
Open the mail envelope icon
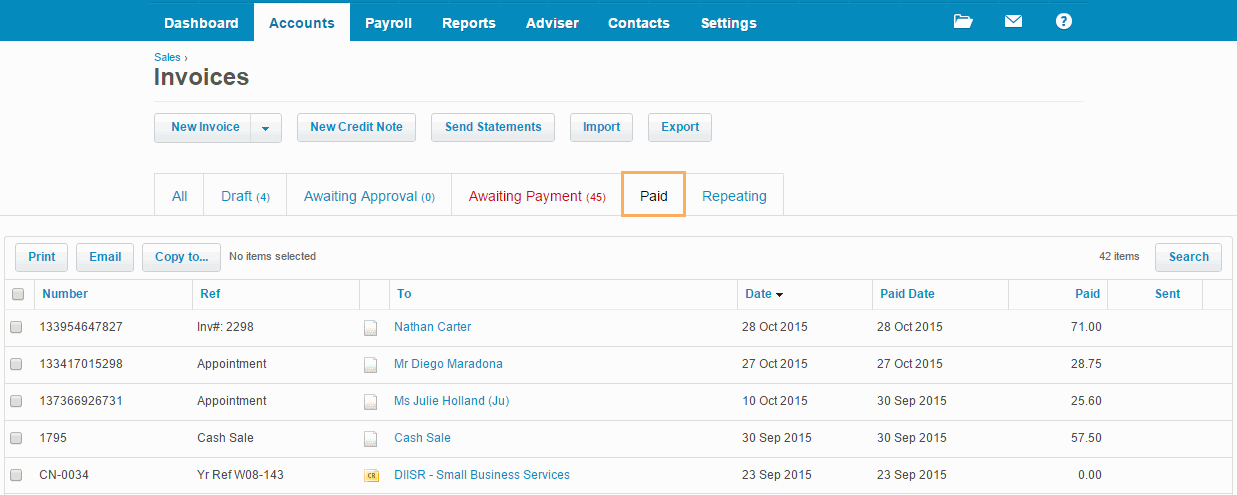1013,21
